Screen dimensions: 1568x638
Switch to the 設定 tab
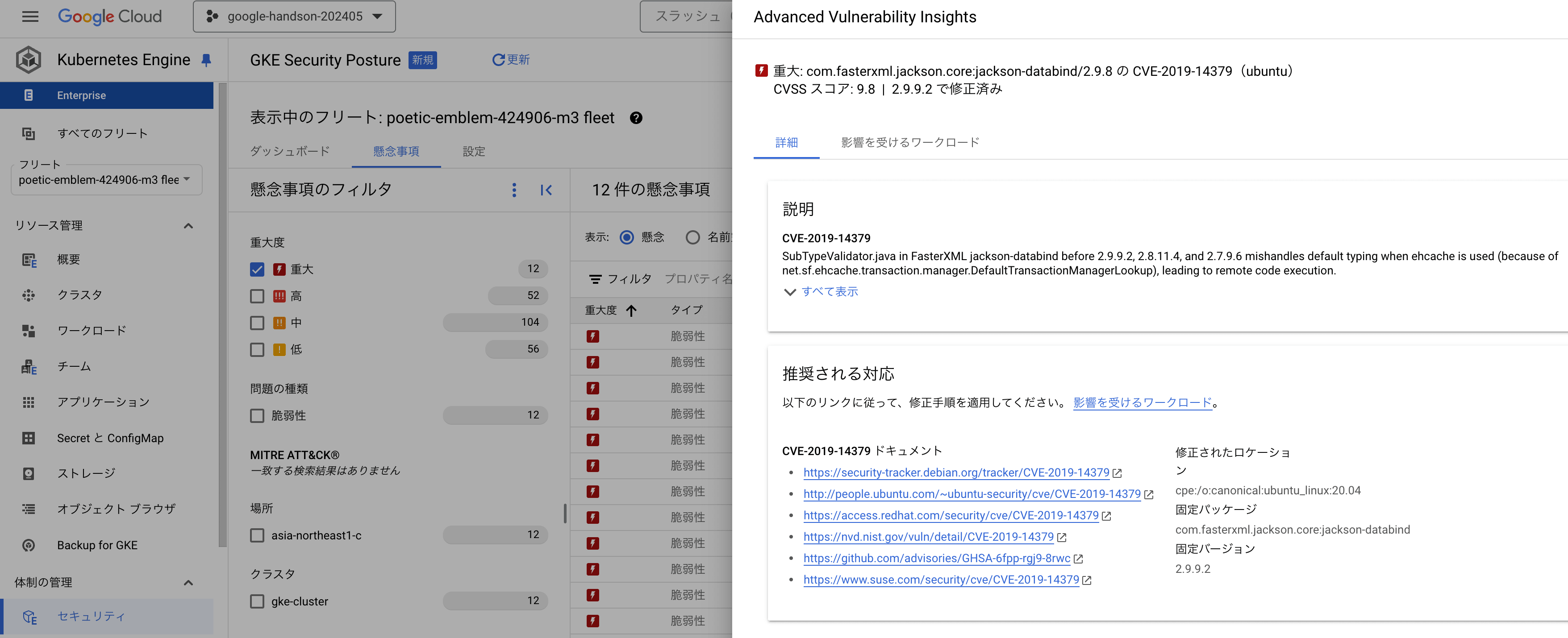pos(474,151)
